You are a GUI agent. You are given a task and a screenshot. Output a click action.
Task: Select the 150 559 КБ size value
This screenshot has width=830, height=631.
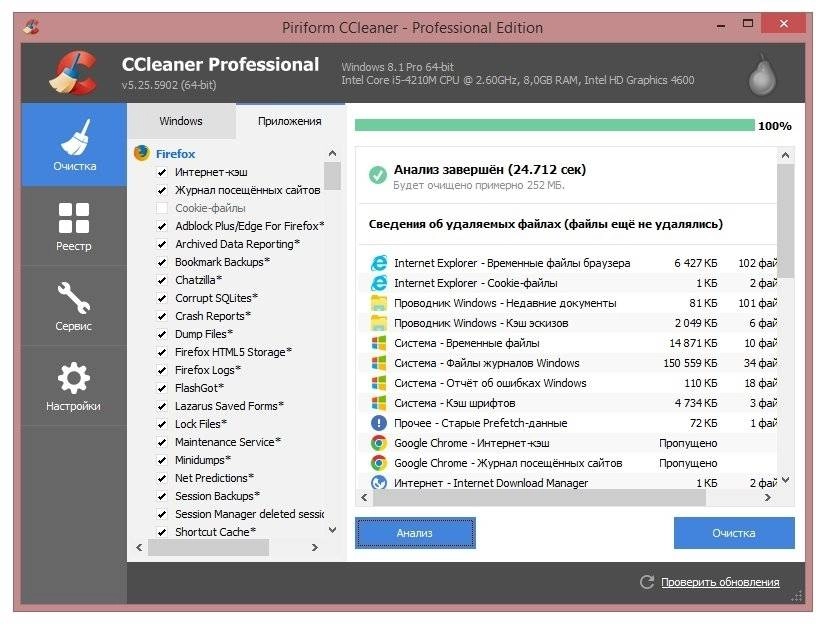coord(690,363)
